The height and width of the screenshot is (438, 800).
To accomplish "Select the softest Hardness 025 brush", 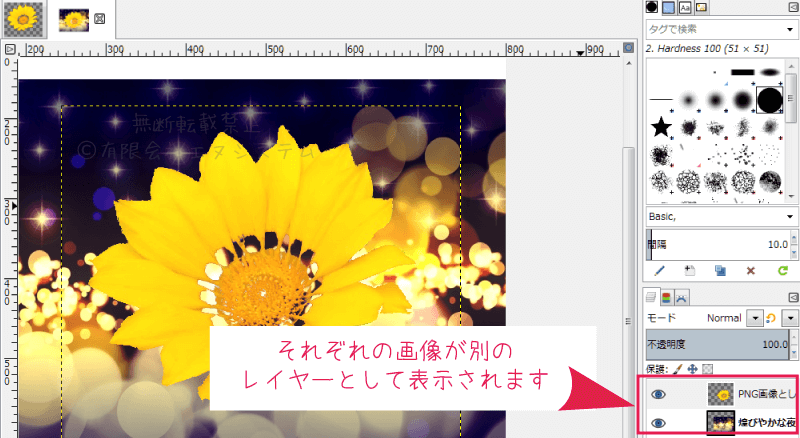I will (689, 100).
